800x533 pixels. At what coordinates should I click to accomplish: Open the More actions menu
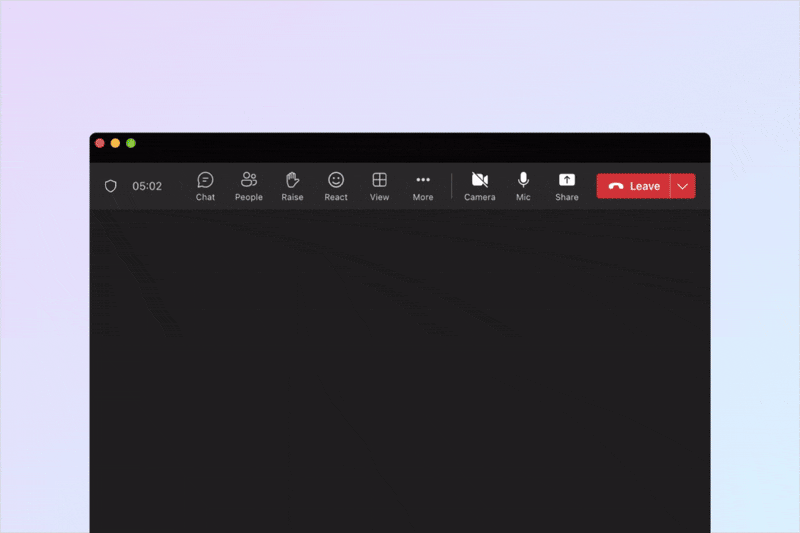(x=423, y=186)
